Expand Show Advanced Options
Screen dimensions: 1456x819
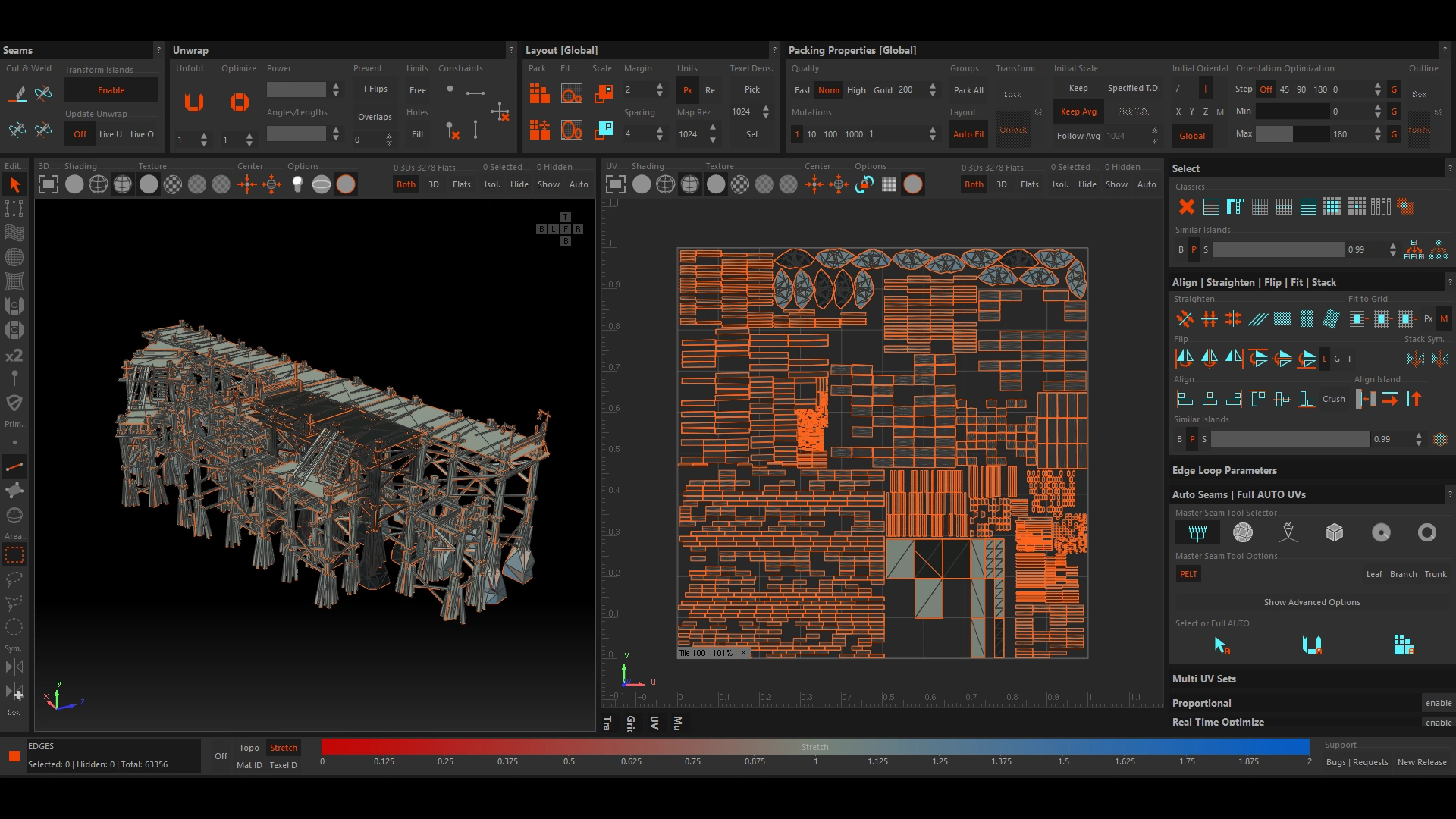(1311, 602)
